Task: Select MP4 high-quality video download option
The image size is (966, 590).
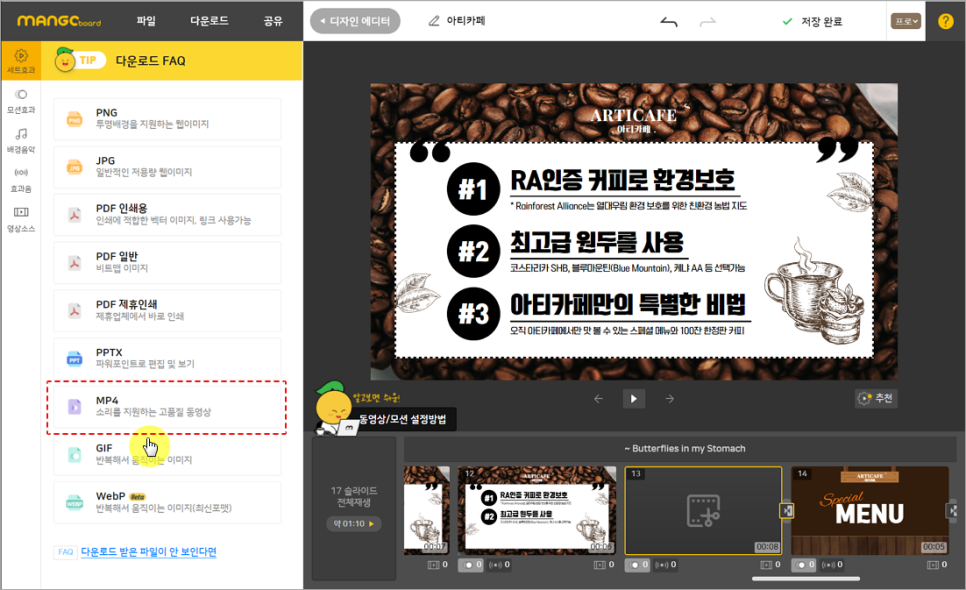Action: click(167, 406)
